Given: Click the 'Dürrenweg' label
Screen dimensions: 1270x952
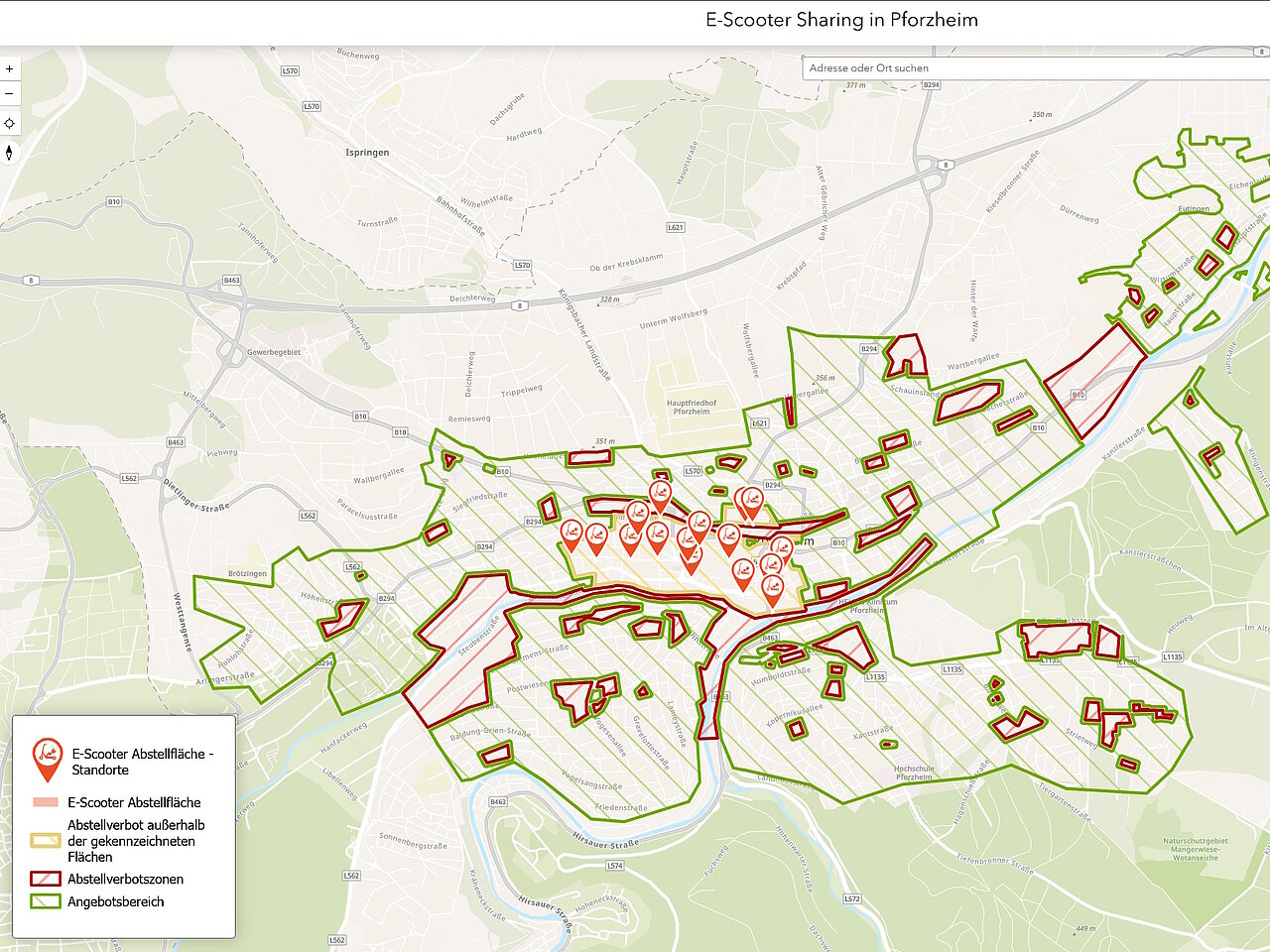Looking at the screenshot, I should coord(1079,214).
